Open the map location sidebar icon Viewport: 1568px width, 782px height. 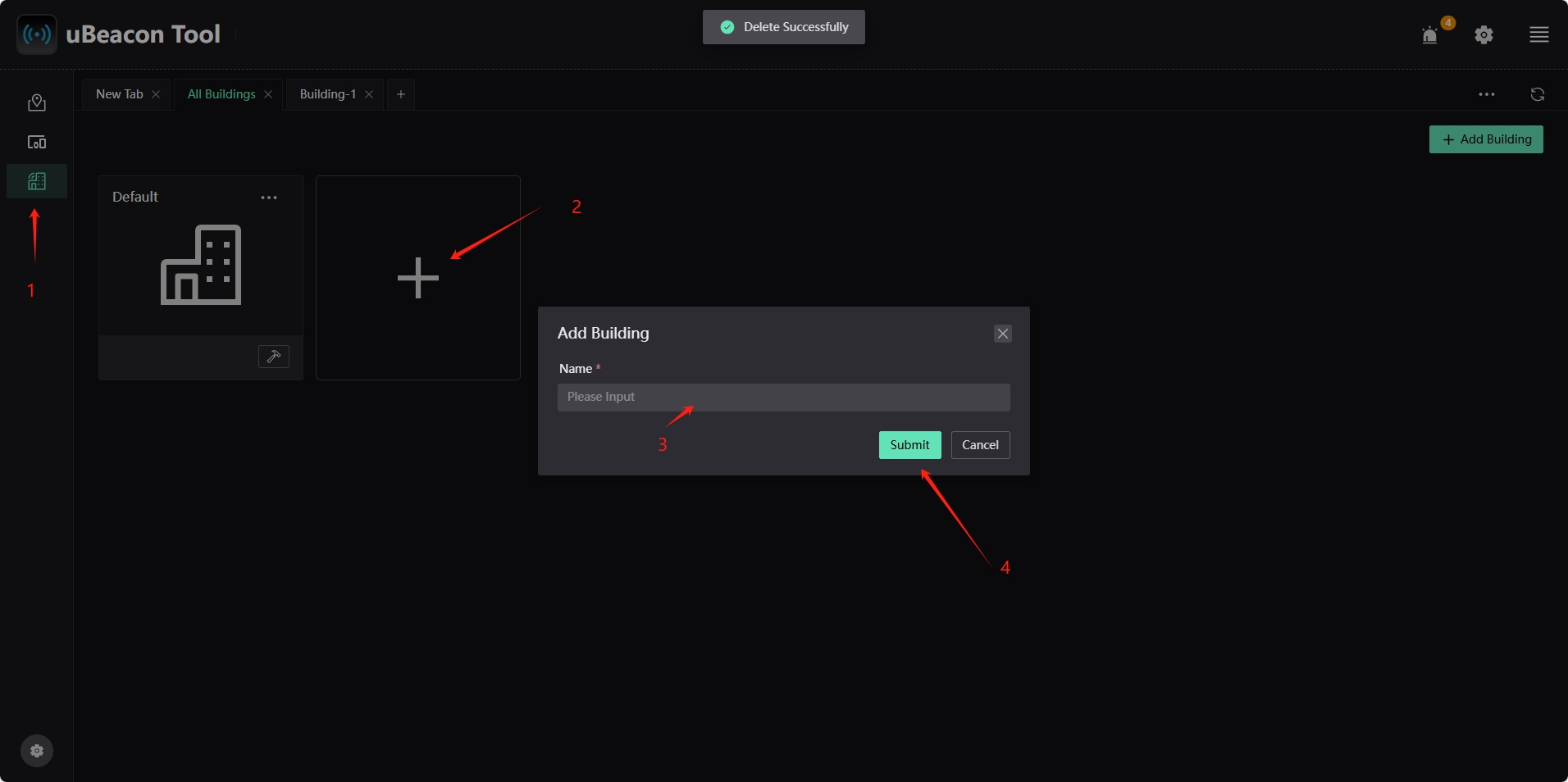(x=37, y=102)
